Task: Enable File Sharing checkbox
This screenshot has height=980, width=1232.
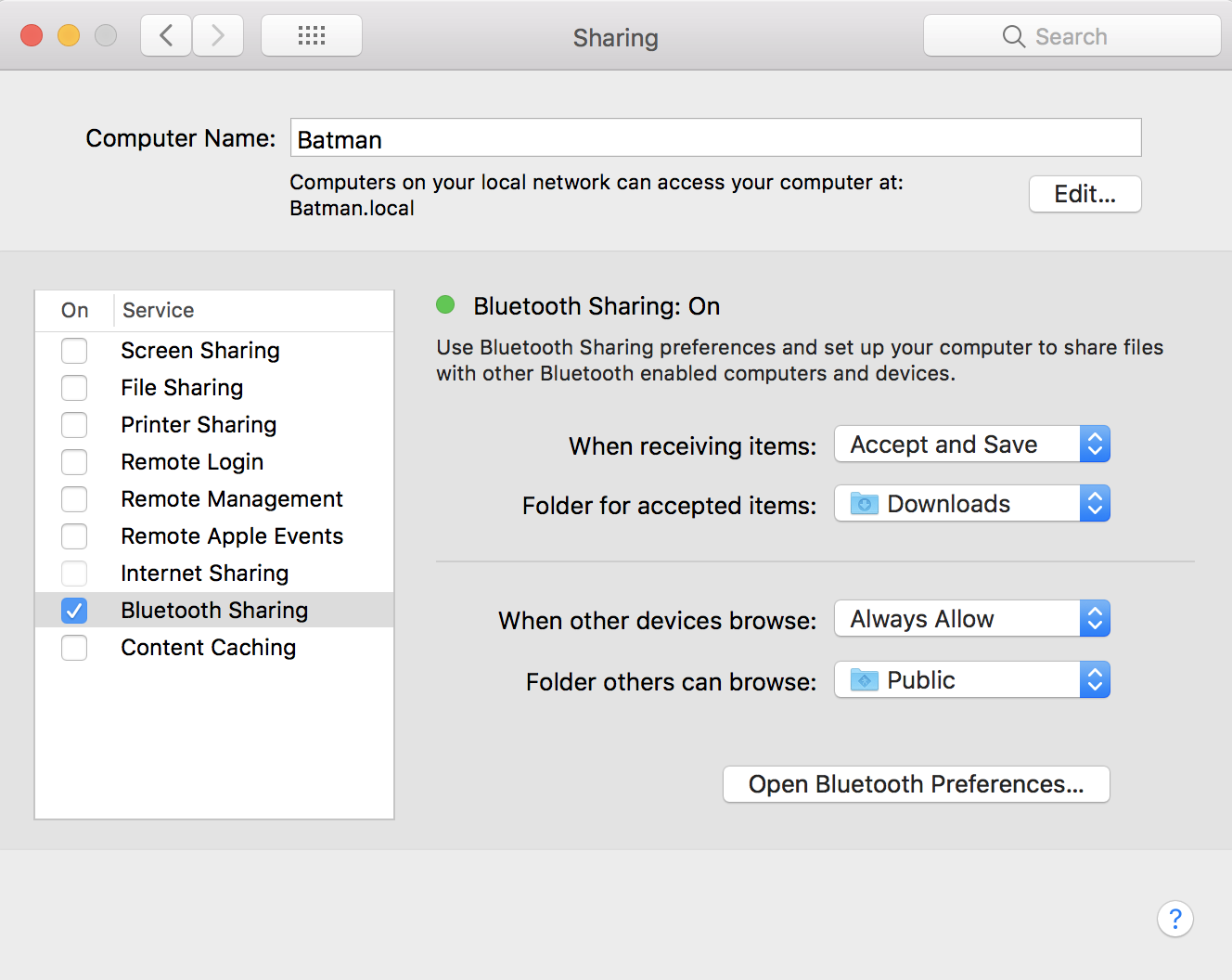Action: 74,388
